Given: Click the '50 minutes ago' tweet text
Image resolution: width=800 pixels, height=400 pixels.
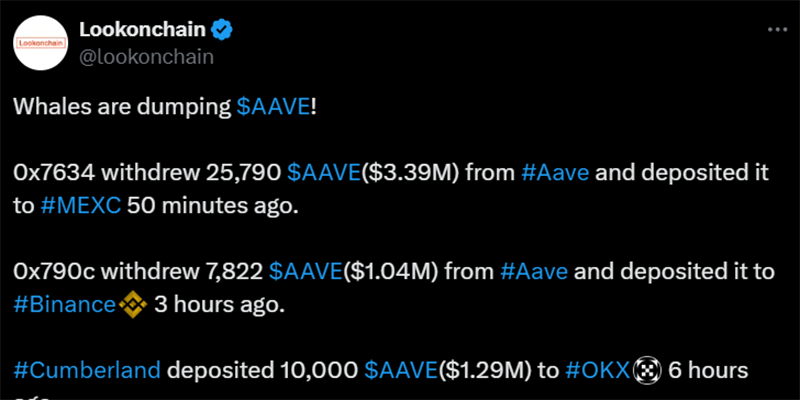Looking at the screenshot, I should click(212, 207).
